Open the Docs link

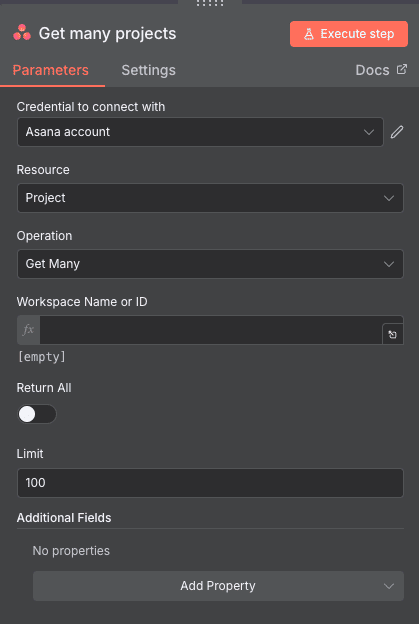(x=381, y=70)
